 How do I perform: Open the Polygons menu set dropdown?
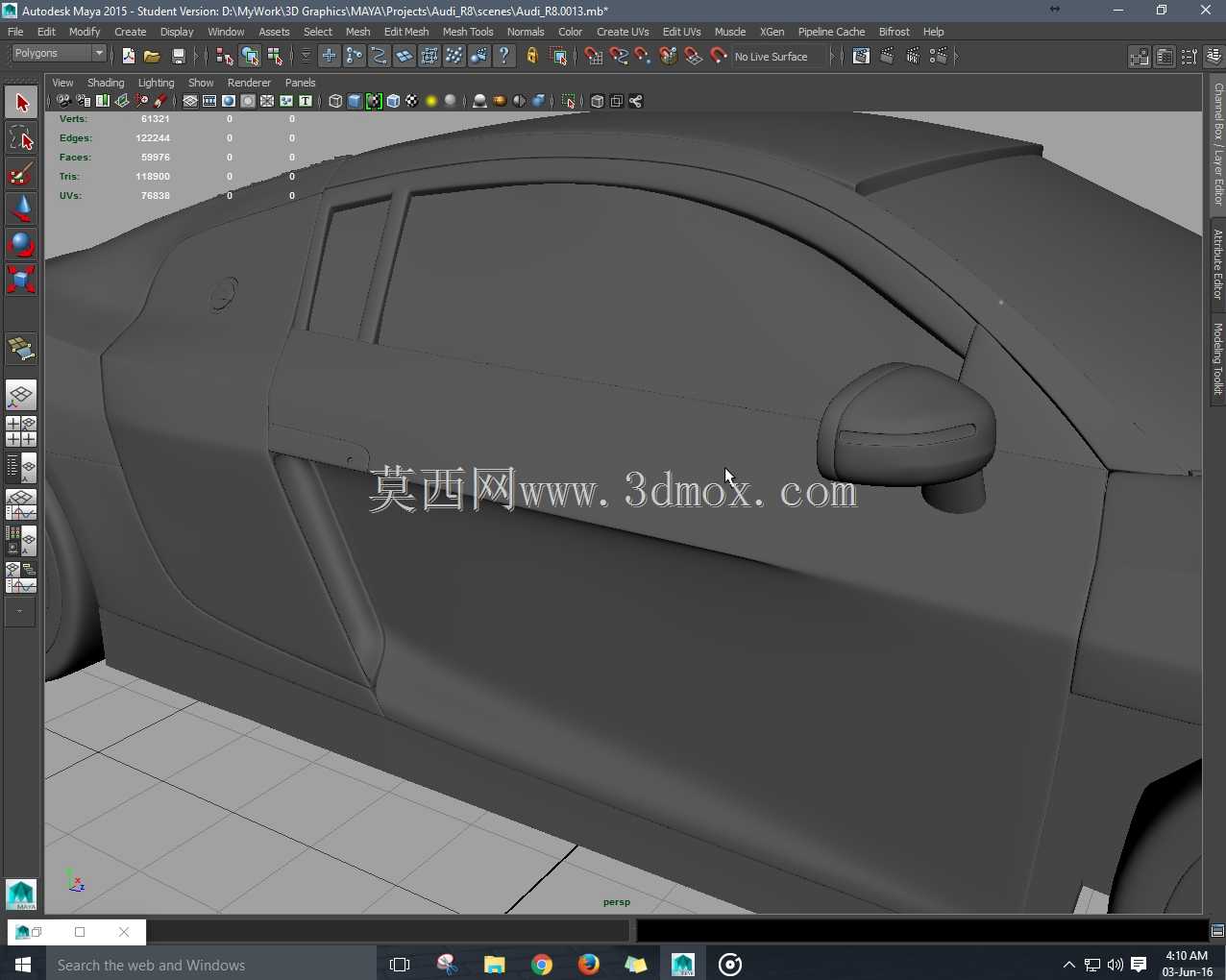(59, 54)
